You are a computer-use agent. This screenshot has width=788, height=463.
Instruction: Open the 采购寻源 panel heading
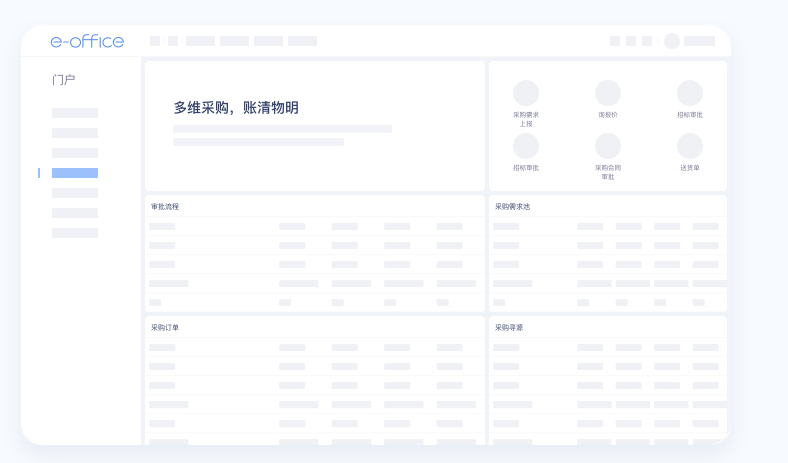tap(509, 328)
